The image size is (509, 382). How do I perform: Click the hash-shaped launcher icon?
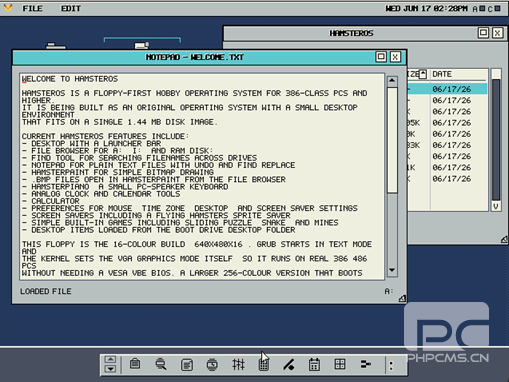coord(238,364)
